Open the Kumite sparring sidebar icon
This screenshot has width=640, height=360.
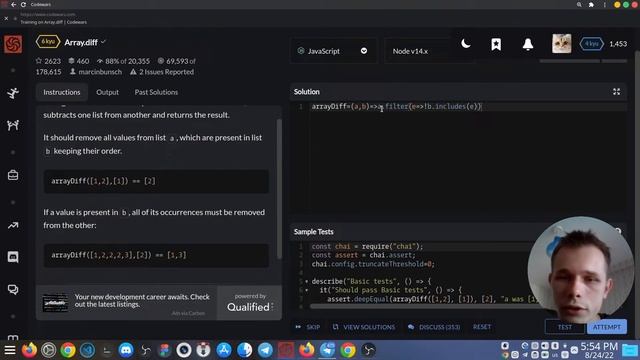click(x=13, y=125)
